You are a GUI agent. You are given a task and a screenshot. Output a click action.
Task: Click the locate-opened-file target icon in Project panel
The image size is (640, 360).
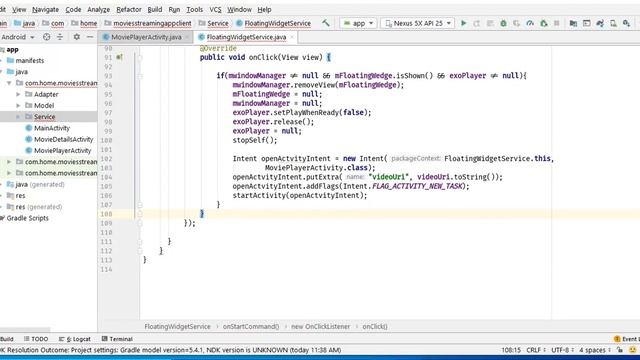coord(47,37)
